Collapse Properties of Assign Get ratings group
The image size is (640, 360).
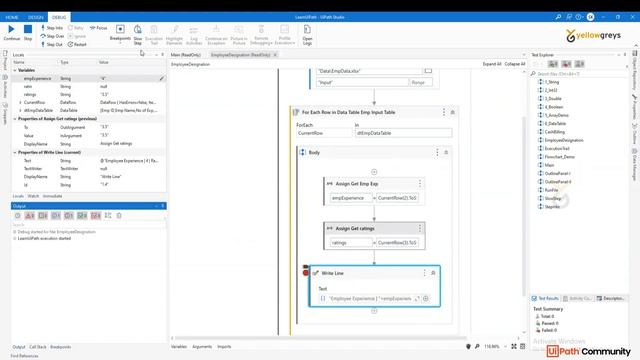(x=15, y=119)
